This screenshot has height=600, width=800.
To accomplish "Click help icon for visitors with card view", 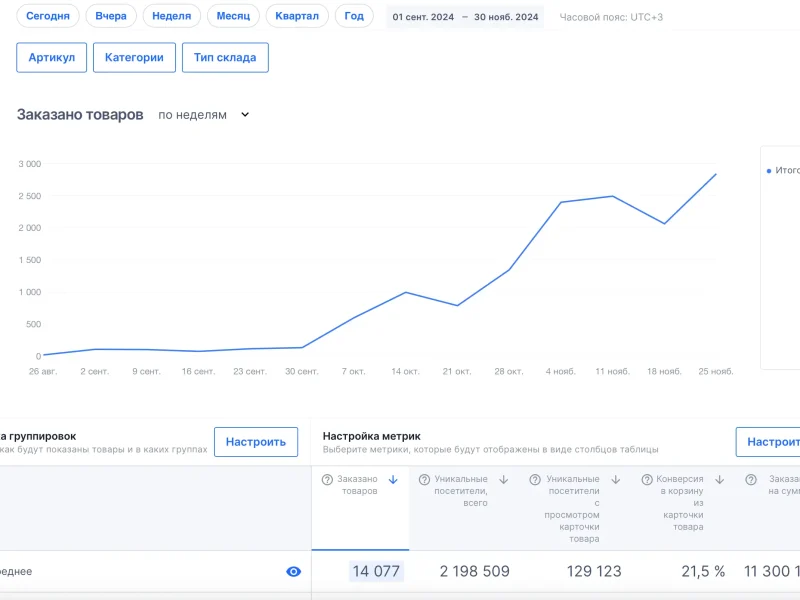I will [535, 480].
